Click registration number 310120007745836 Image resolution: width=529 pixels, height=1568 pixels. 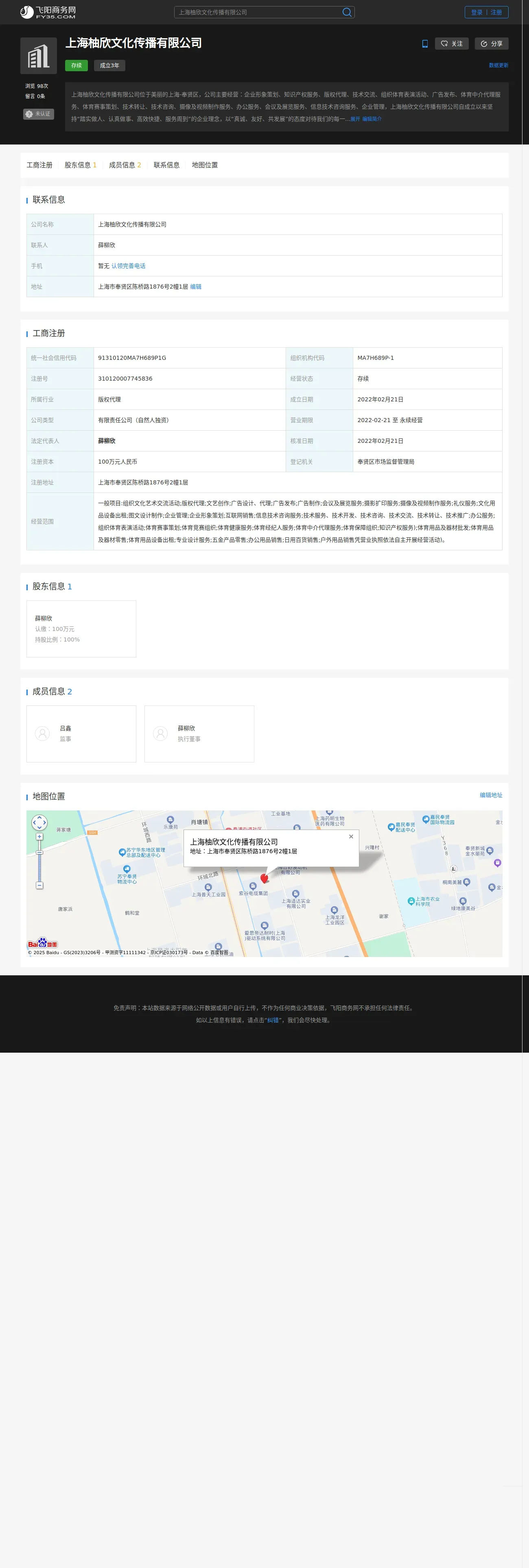click(125, 379)
